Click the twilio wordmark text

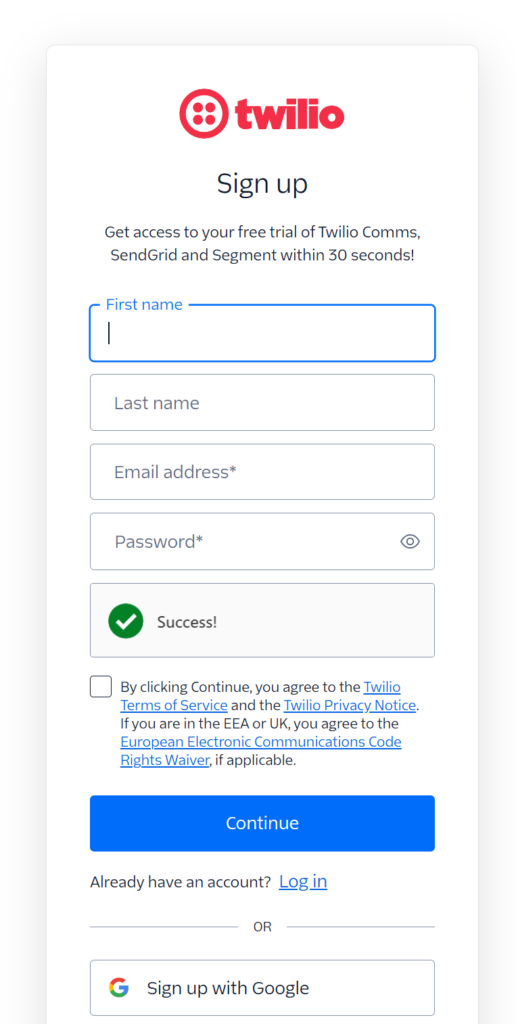point(290,114)
